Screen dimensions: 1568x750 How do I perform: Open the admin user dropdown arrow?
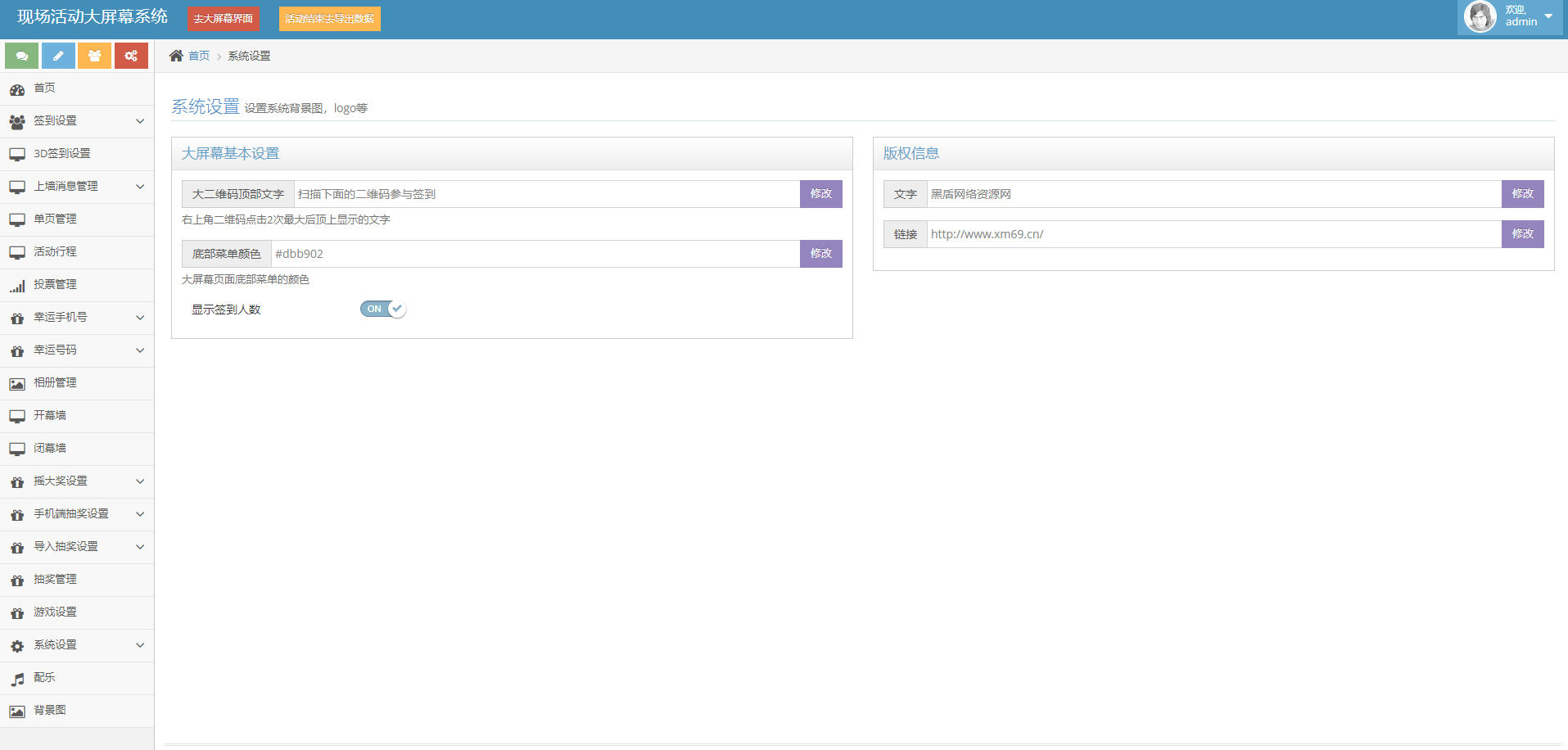coord(1548,16)
